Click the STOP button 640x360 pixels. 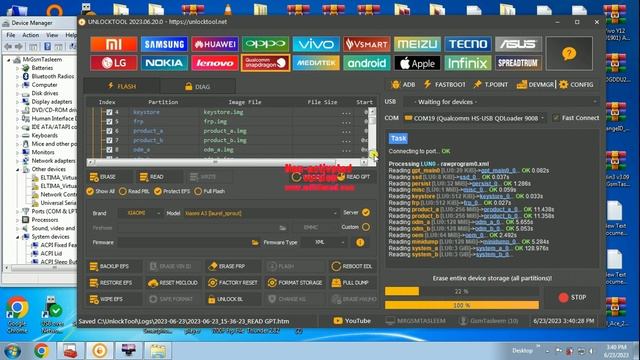click(x=572, y=298)
